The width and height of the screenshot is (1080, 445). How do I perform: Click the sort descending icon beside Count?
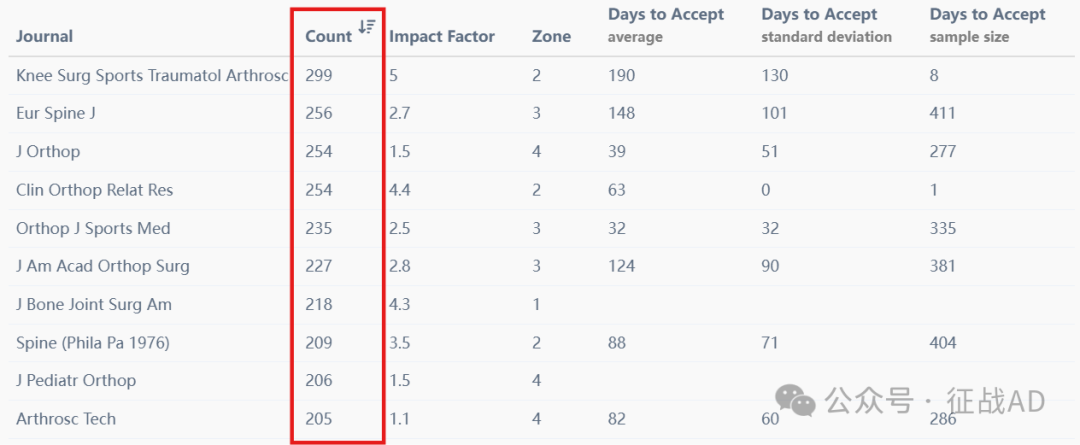tap(366, 27)
